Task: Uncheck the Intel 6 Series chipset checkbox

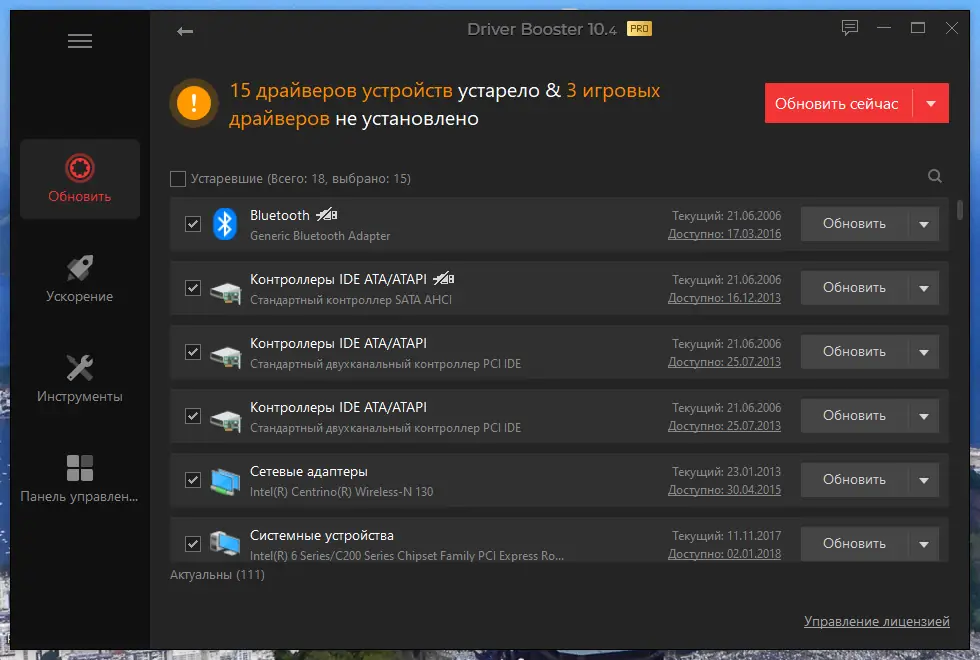Action: click(193, 544)
